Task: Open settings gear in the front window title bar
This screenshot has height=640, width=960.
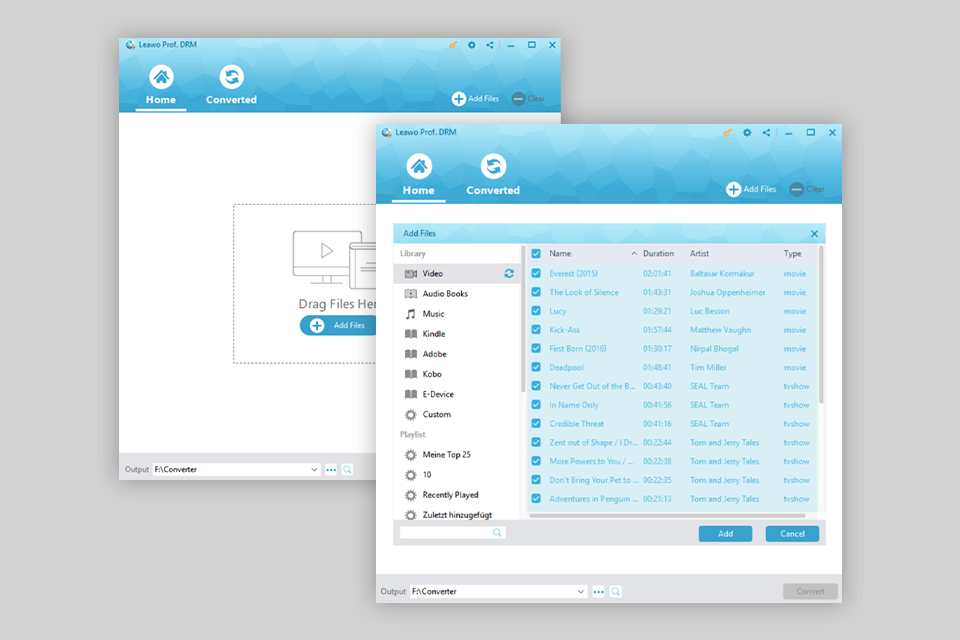Action: point(747,132)
